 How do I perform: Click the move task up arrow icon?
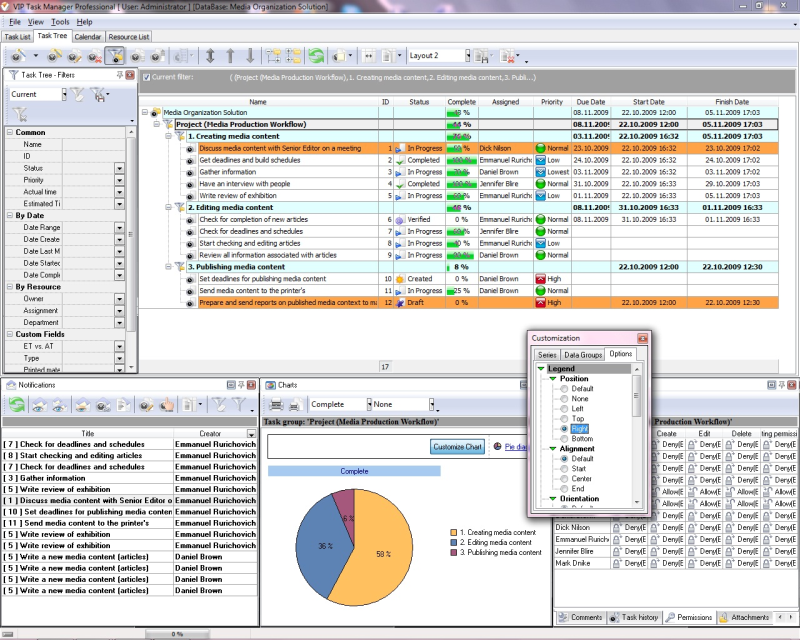(229, 56)
